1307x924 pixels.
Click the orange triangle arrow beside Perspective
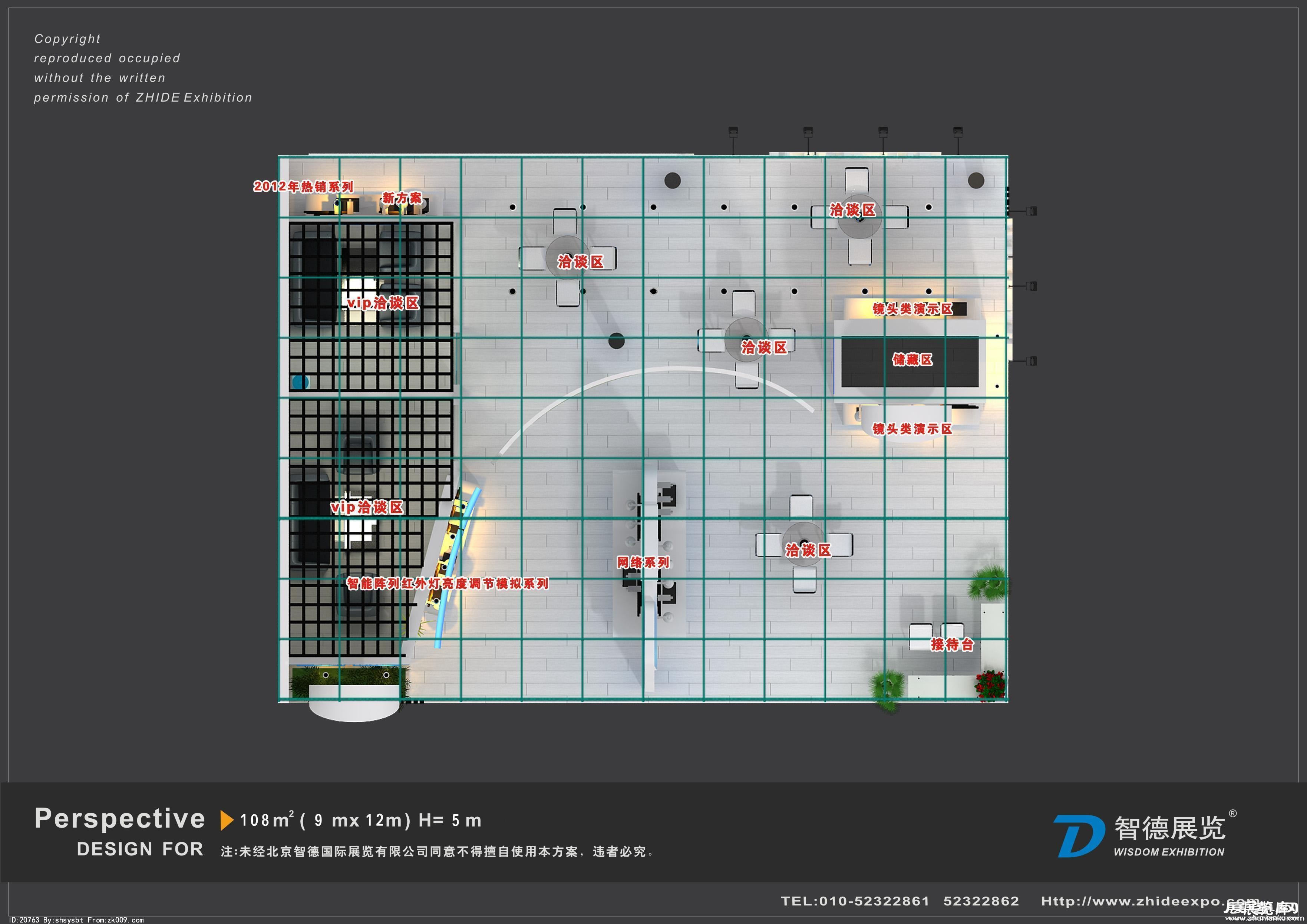click(x=227, y=820)
